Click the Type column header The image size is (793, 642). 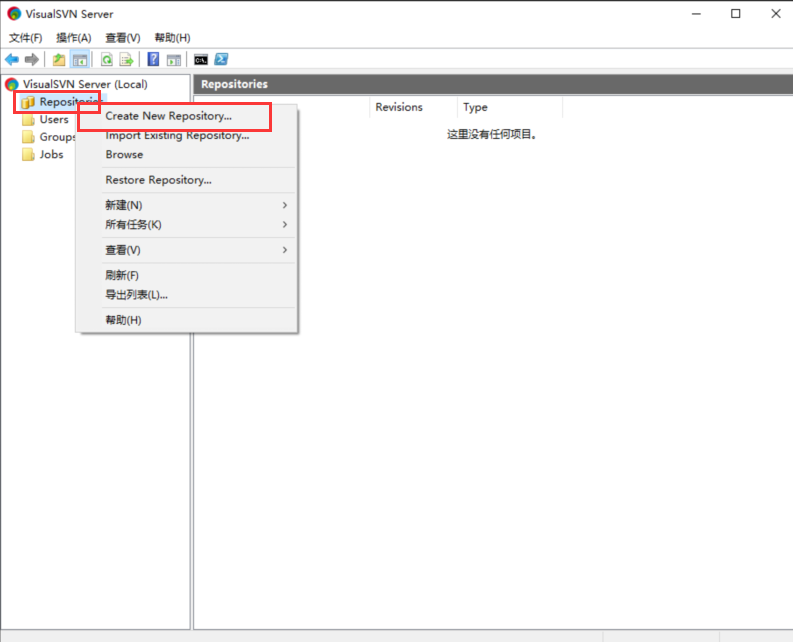point(475,107)
